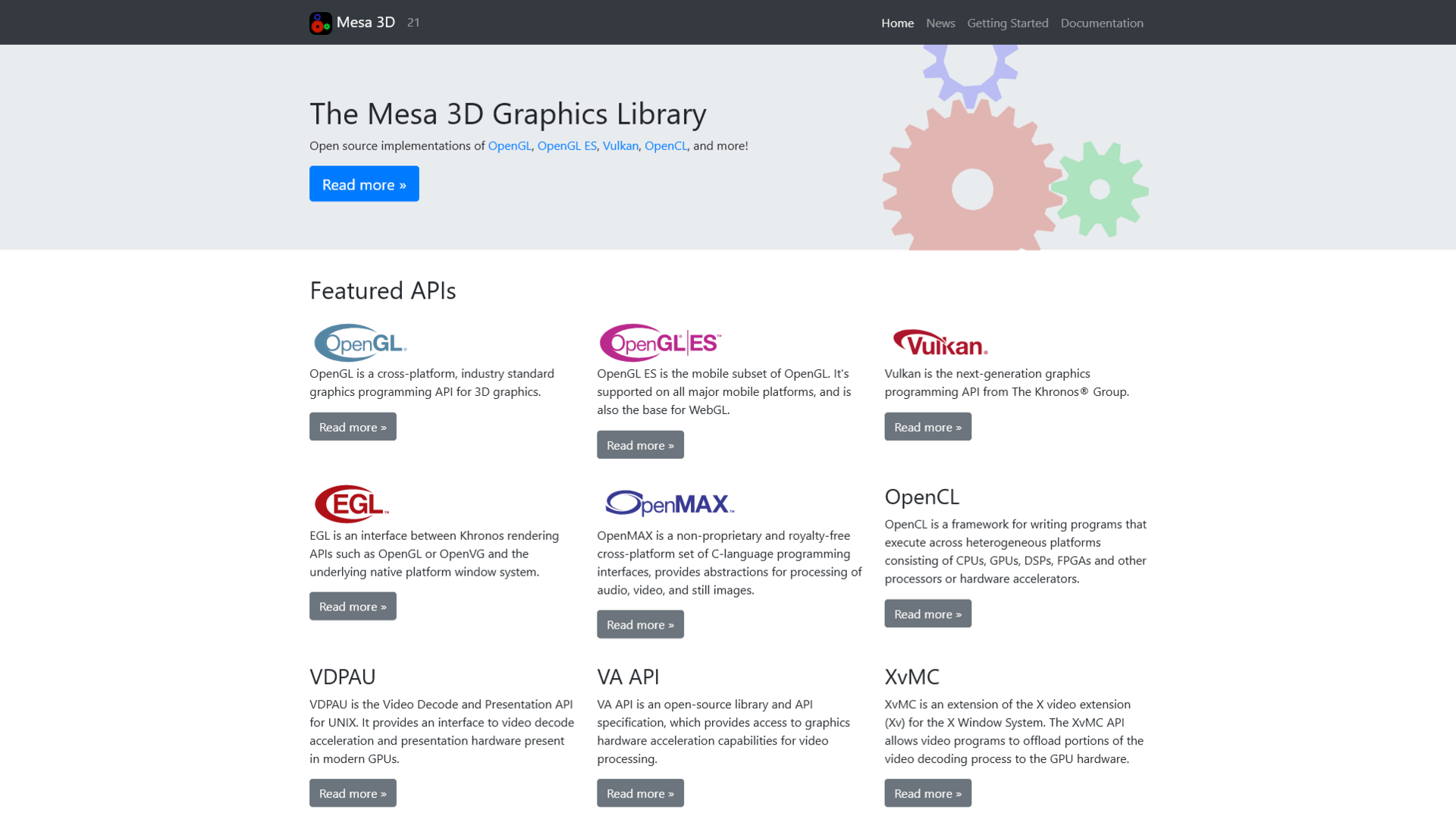
Task: Open the News navigation item
Action: 940,23
